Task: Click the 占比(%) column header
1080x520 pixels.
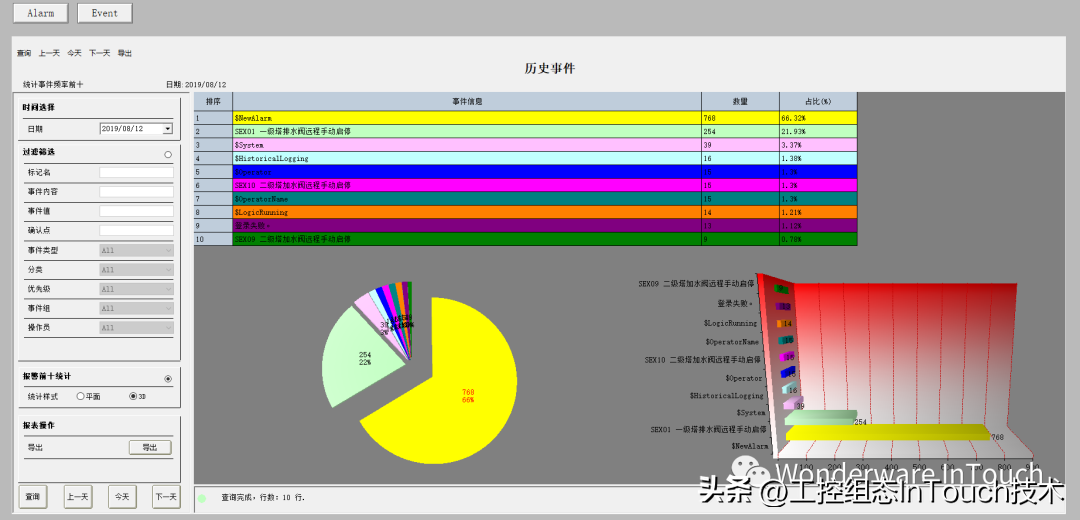Action: pyautogui.click(x=818, y=102)
